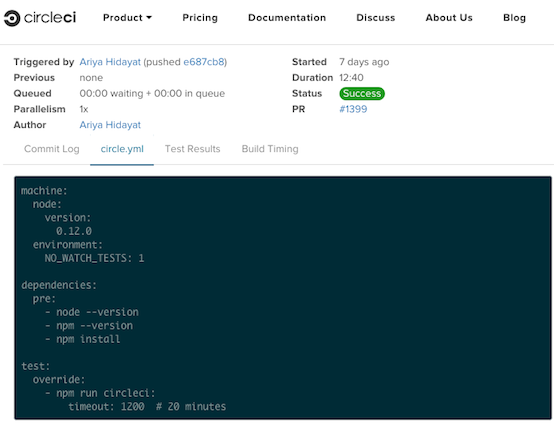Switch to the Commit Log tab
Screen dimensions: 554x428
point(52,149)
